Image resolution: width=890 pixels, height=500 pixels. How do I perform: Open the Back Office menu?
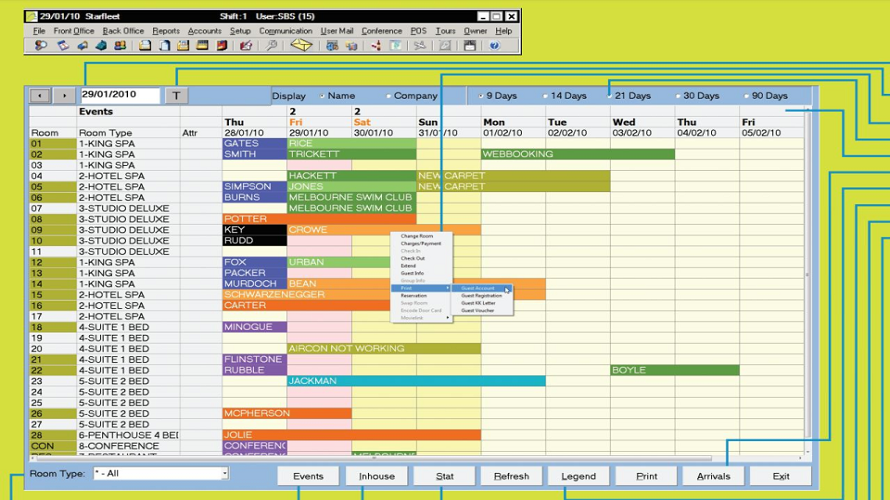point(123,31)
